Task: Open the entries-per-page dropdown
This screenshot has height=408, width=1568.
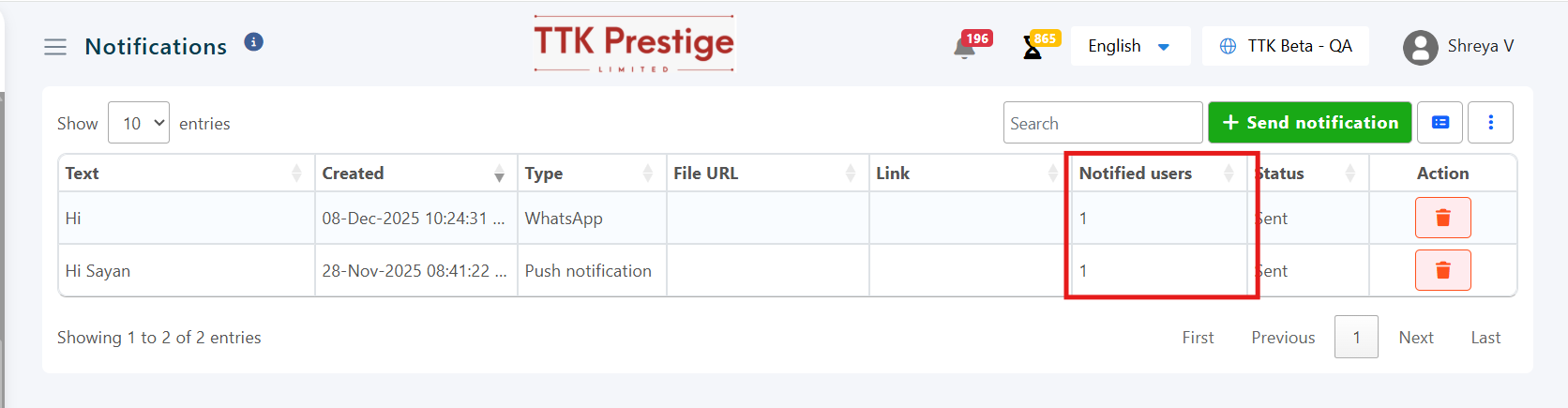Action: coord(139,123)
